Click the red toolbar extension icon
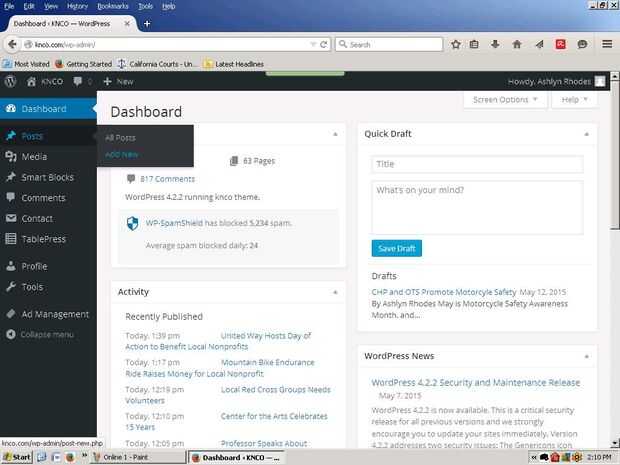 (x=560, y=44)
